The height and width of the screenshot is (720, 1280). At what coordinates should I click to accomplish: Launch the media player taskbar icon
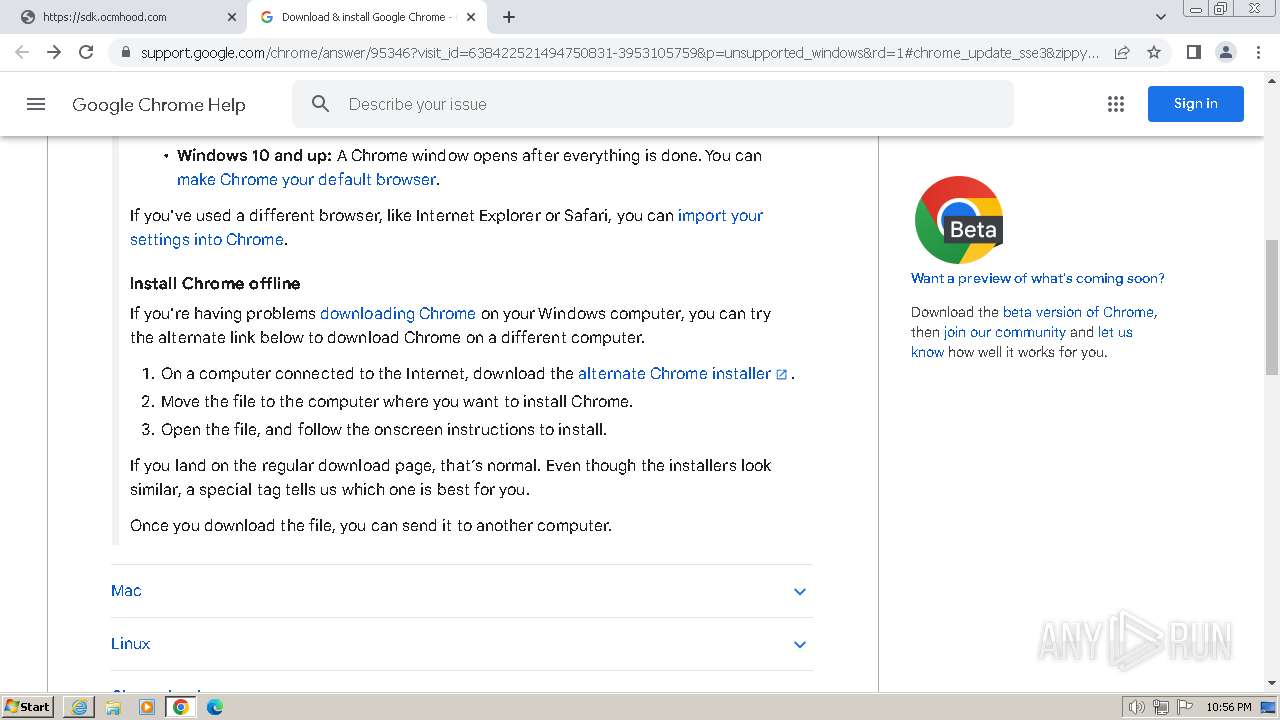click(147, 707)
